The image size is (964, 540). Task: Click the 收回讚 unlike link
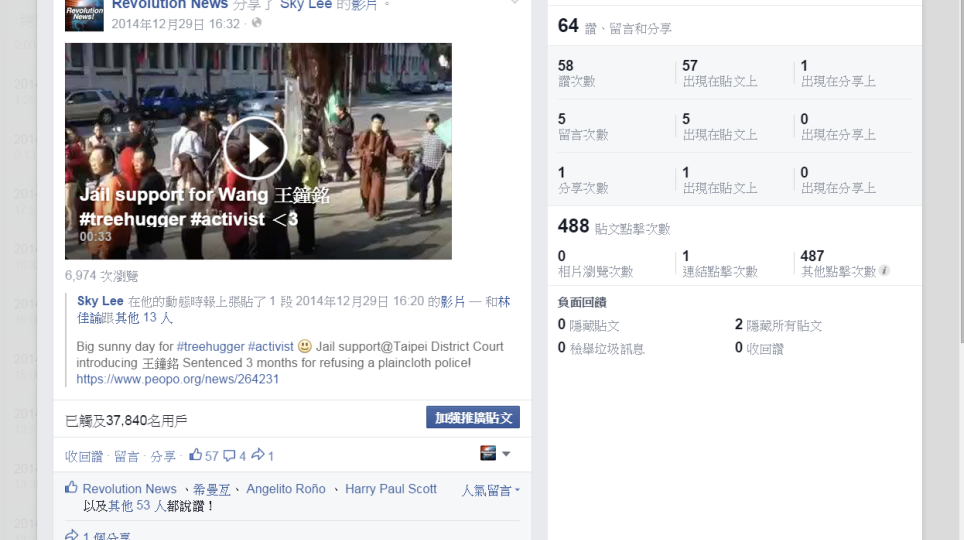coord(84,457)
